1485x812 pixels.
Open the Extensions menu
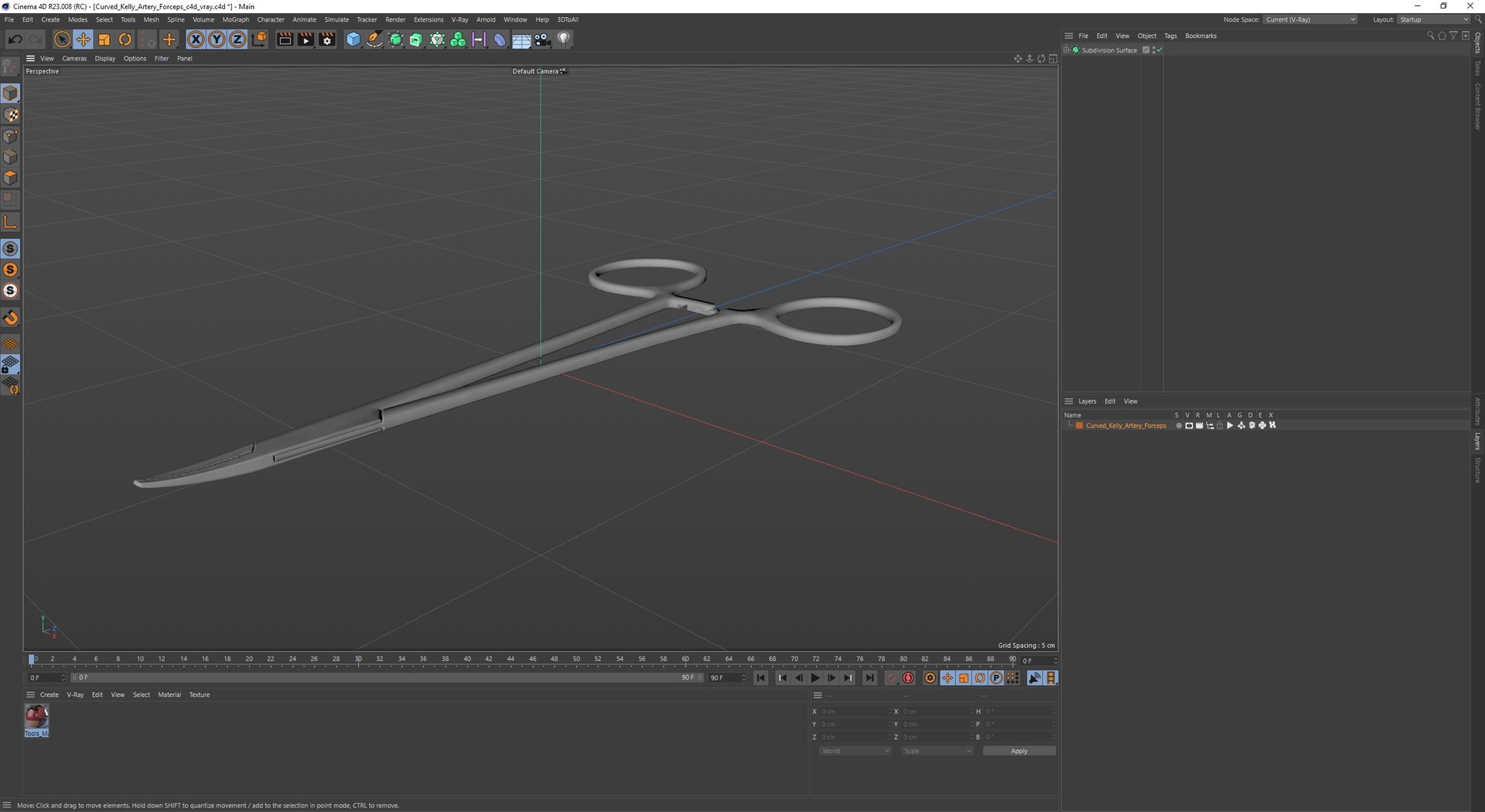428,19
